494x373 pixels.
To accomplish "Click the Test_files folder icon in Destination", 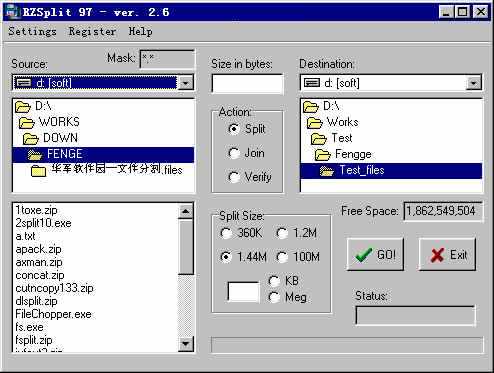I will (x=326, y=171).
